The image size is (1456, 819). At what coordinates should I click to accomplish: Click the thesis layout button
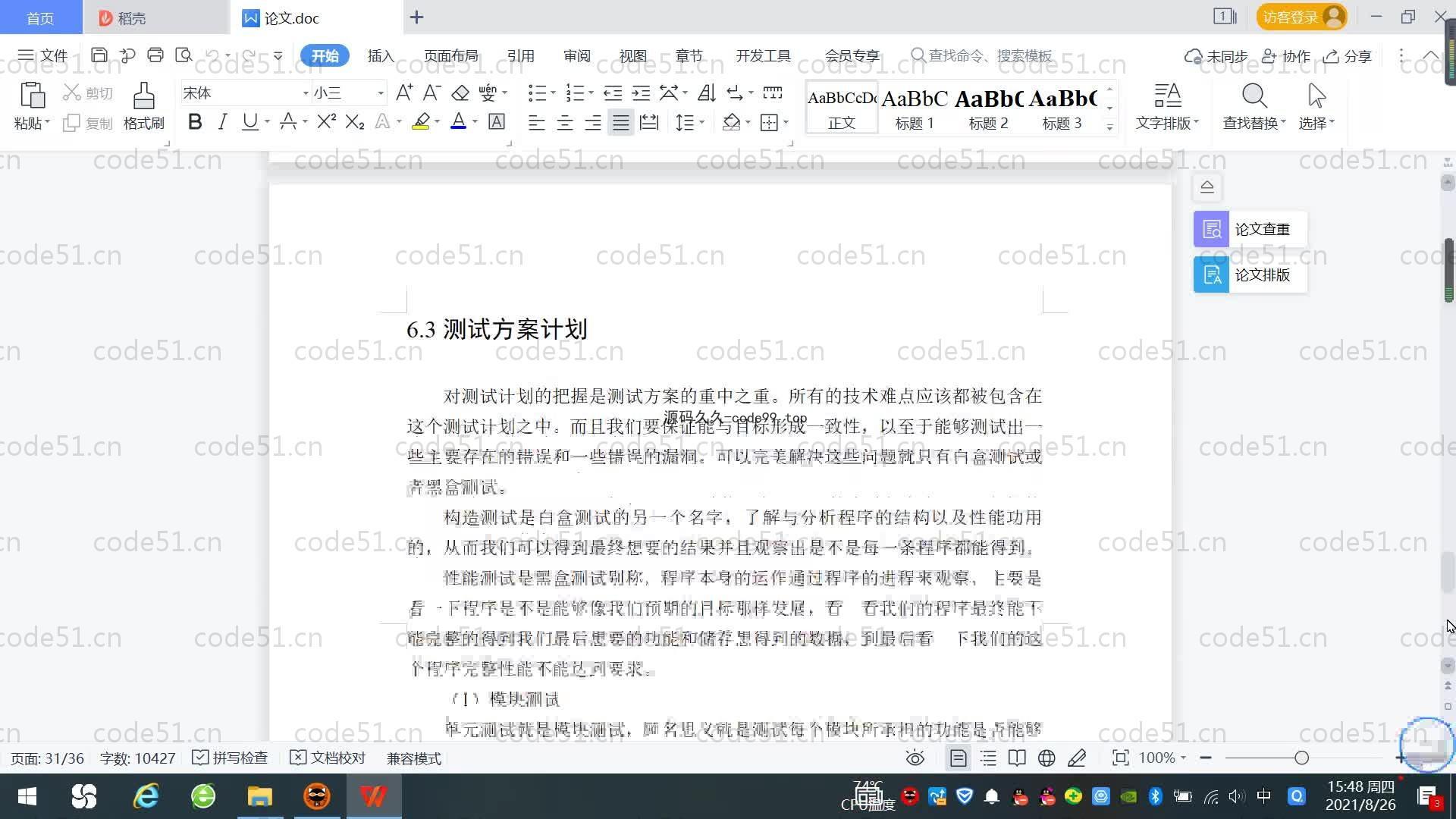coord(1250,275)
